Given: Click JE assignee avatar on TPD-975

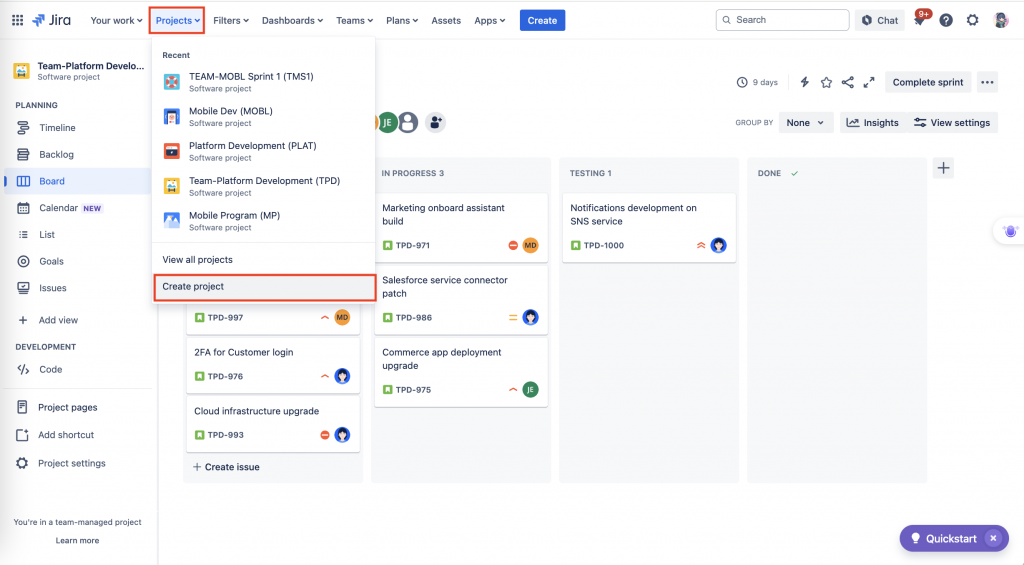Looking at the screenshot, I should (530, 389).
